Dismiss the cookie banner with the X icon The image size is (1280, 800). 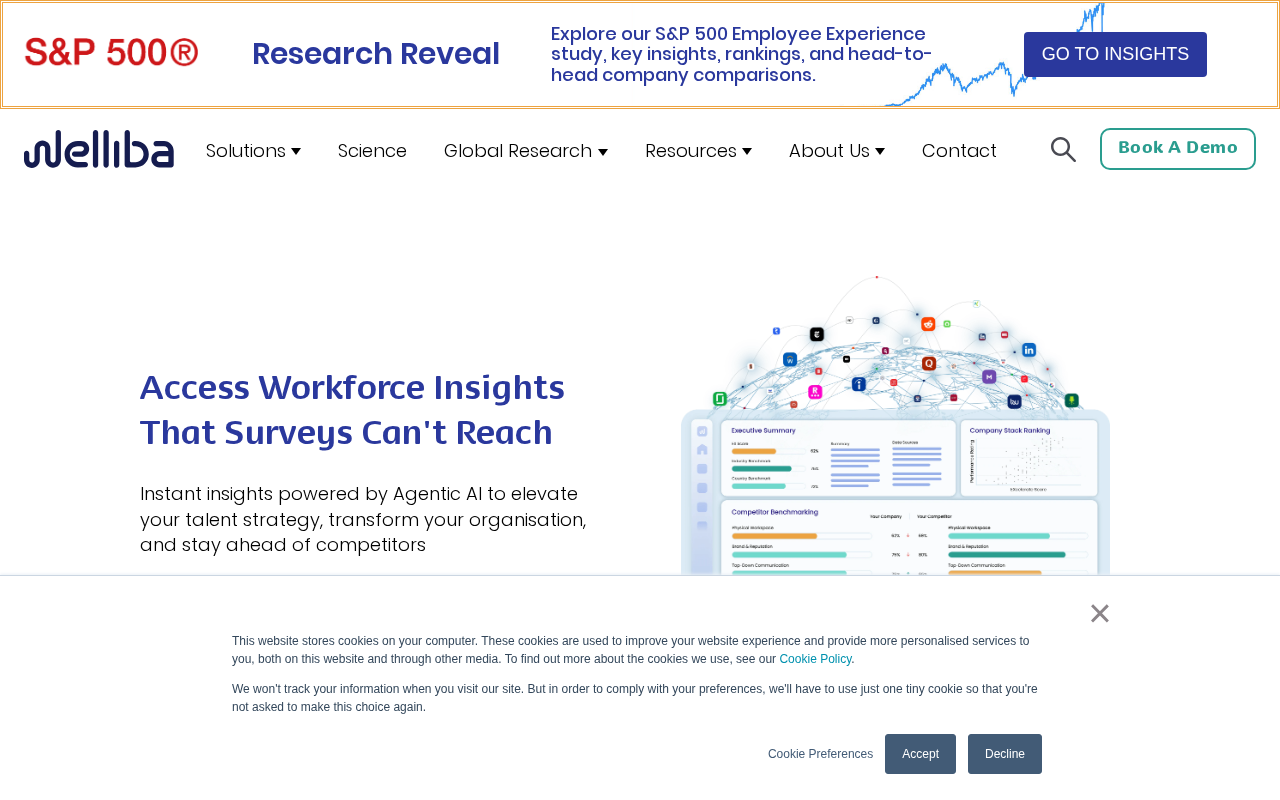(x=1100, y=614)
